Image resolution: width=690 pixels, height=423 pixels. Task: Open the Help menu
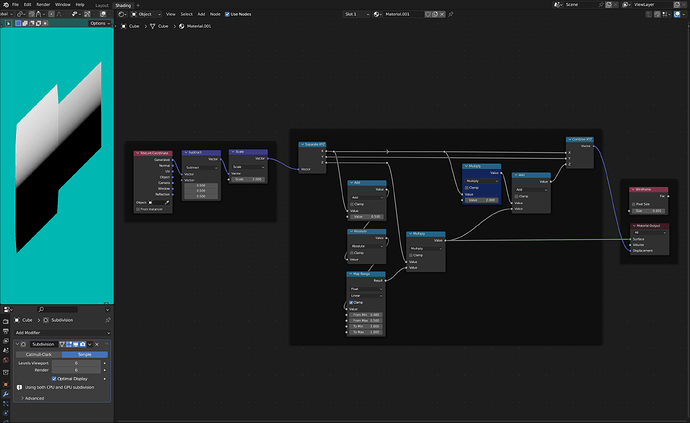pyautogui.click(x=80, y=4)
